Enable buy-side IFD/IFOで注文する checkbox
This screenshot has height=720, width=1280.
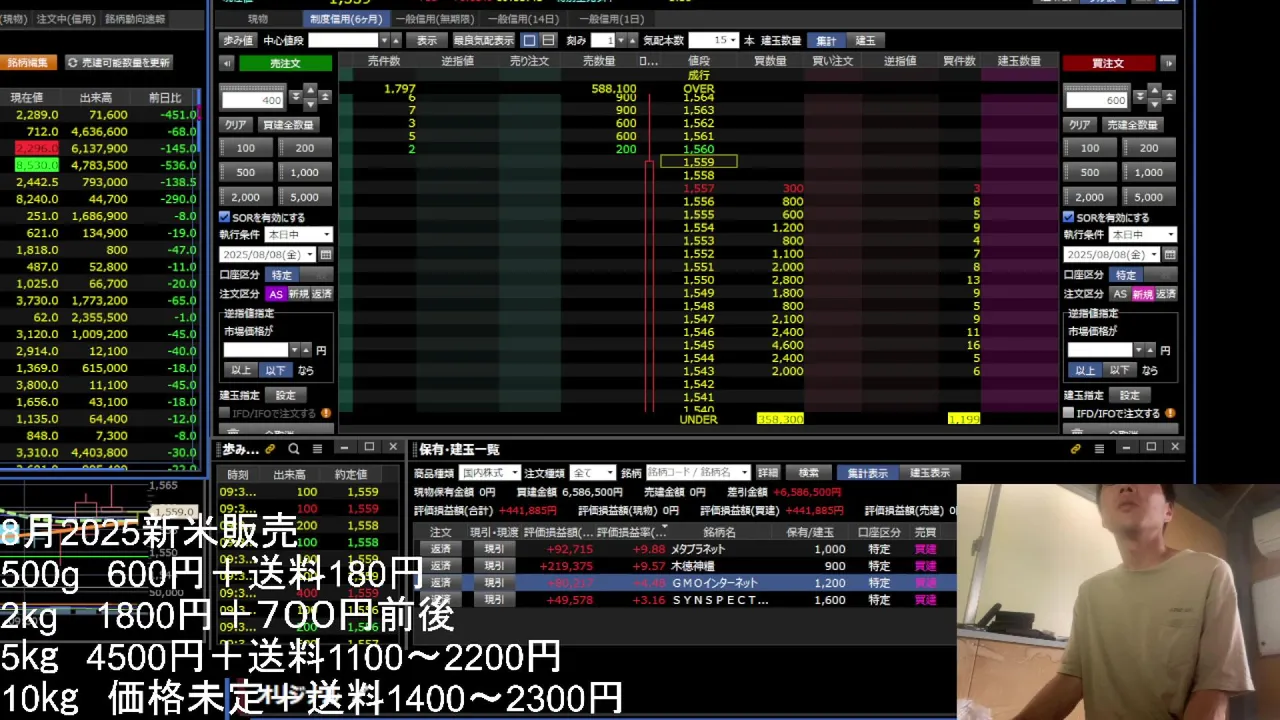[1068, 413]
